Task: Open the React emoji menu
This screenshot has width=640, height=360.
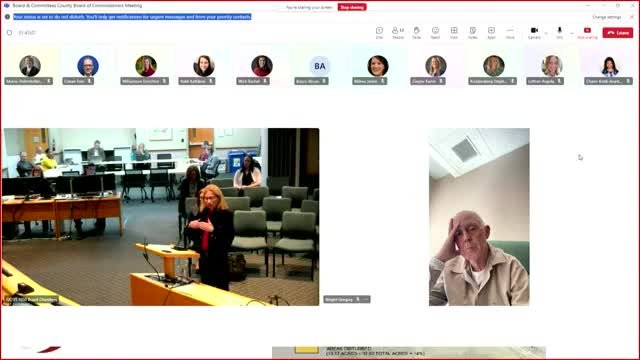Action: point(435,33)
